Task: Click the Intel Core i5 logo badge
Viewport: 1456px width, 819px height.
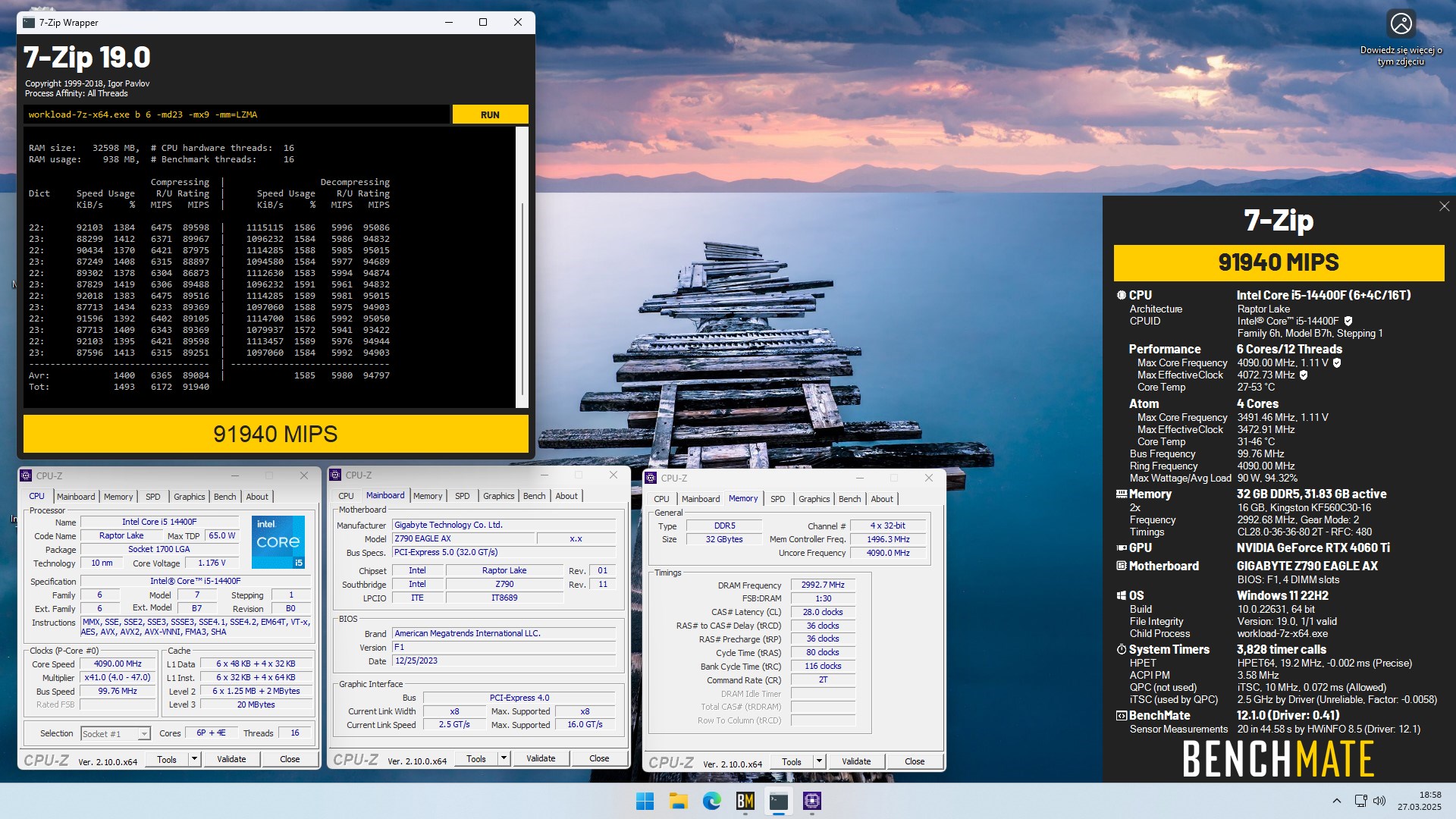Action: [x=278, y=541]
